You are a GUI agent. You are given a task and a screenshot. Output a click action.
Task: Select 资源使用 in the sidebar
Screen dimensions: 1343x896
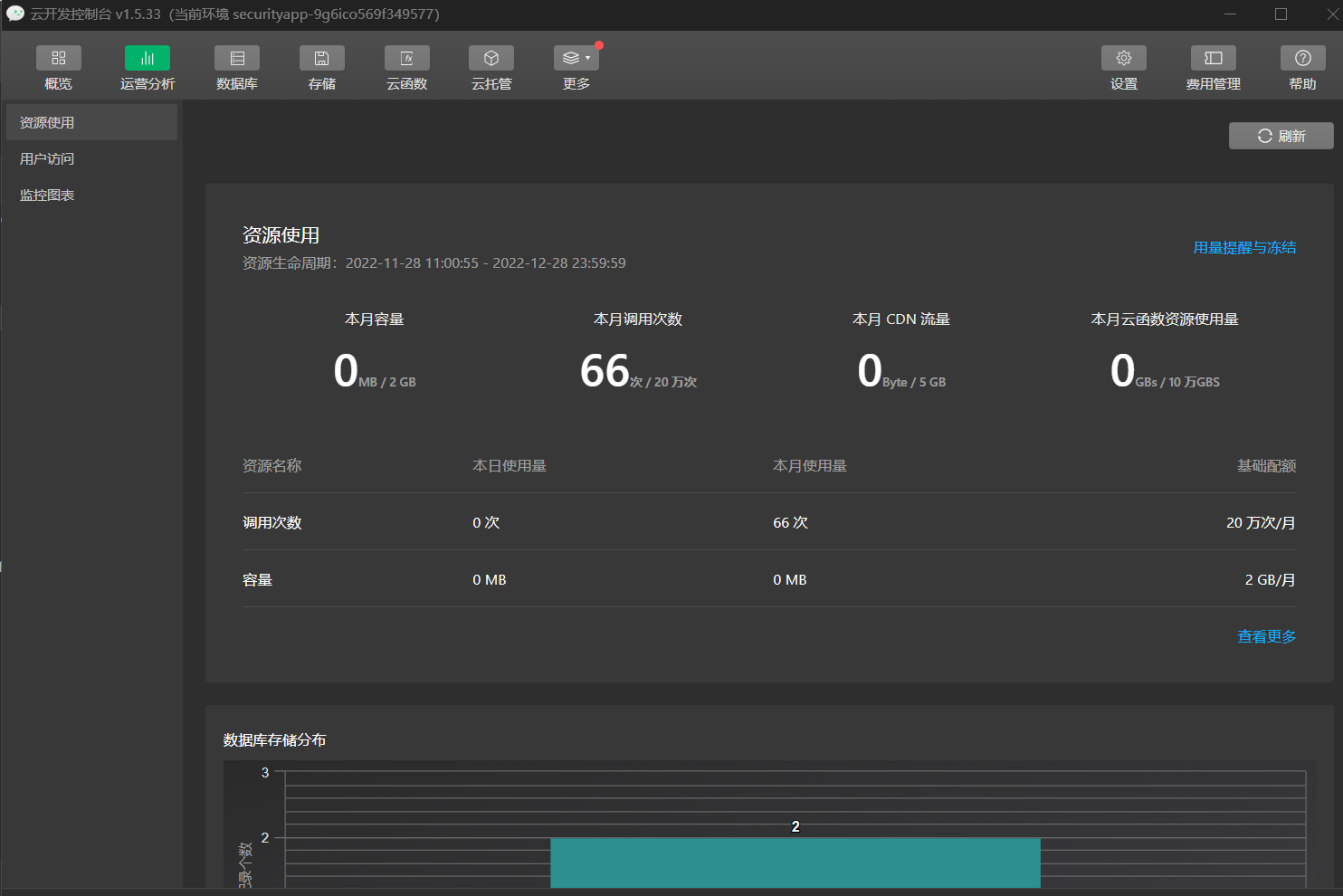point(91,122)
